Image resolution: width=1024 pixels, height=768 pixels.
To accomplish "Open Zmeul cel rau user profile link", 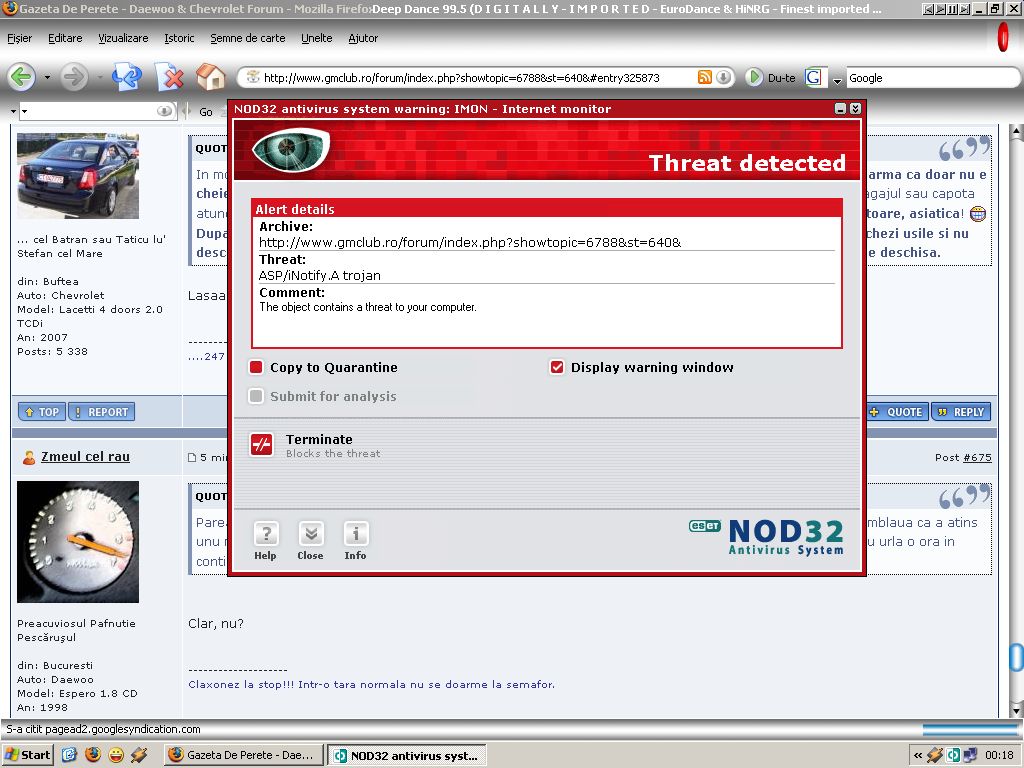I will point(86,456).
